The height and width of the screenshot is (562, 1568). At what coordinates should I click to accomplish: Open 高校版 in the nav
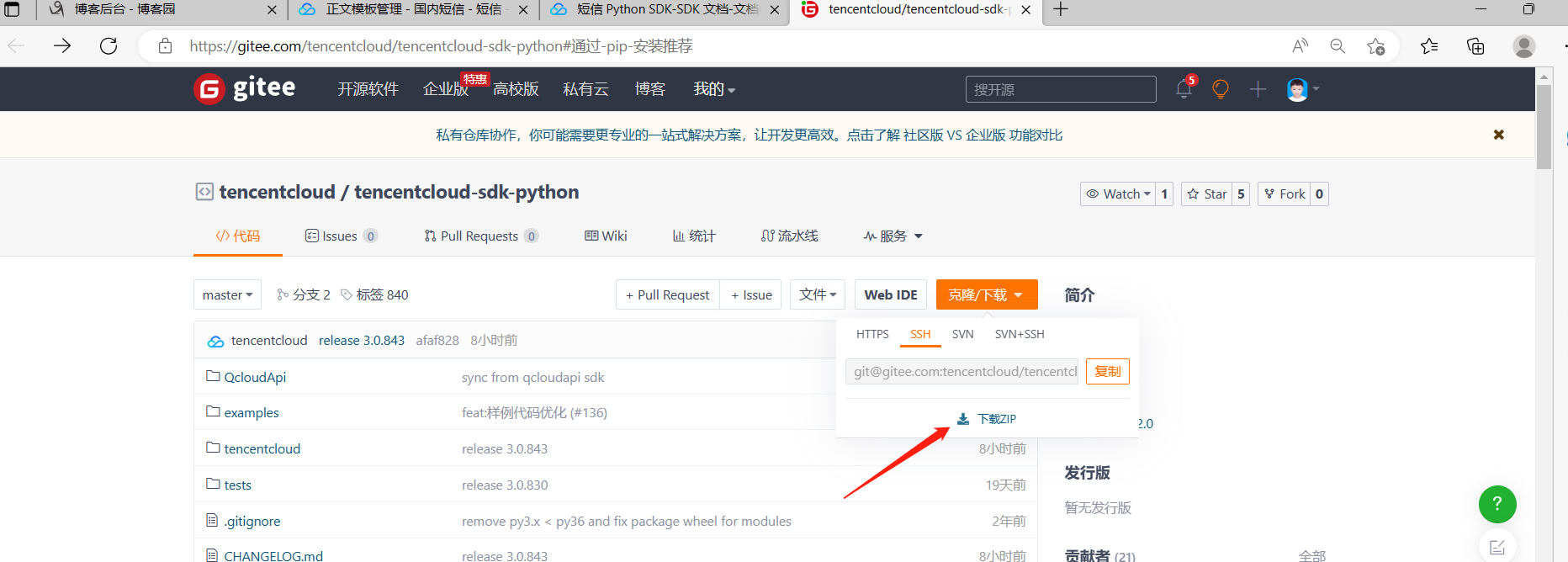[x=516, y=89]
